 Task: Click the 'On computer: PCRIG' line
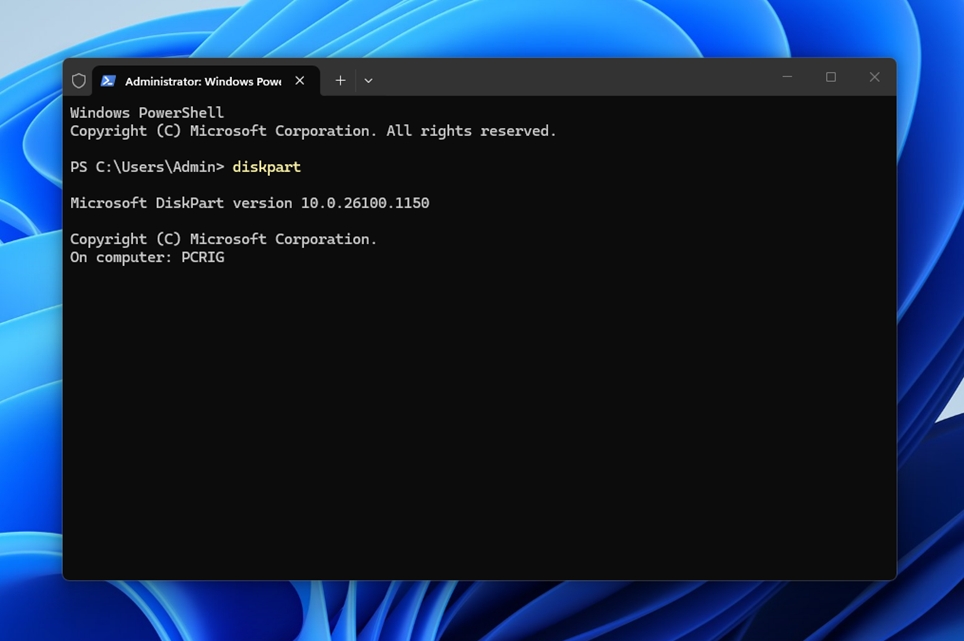point(147,257)
